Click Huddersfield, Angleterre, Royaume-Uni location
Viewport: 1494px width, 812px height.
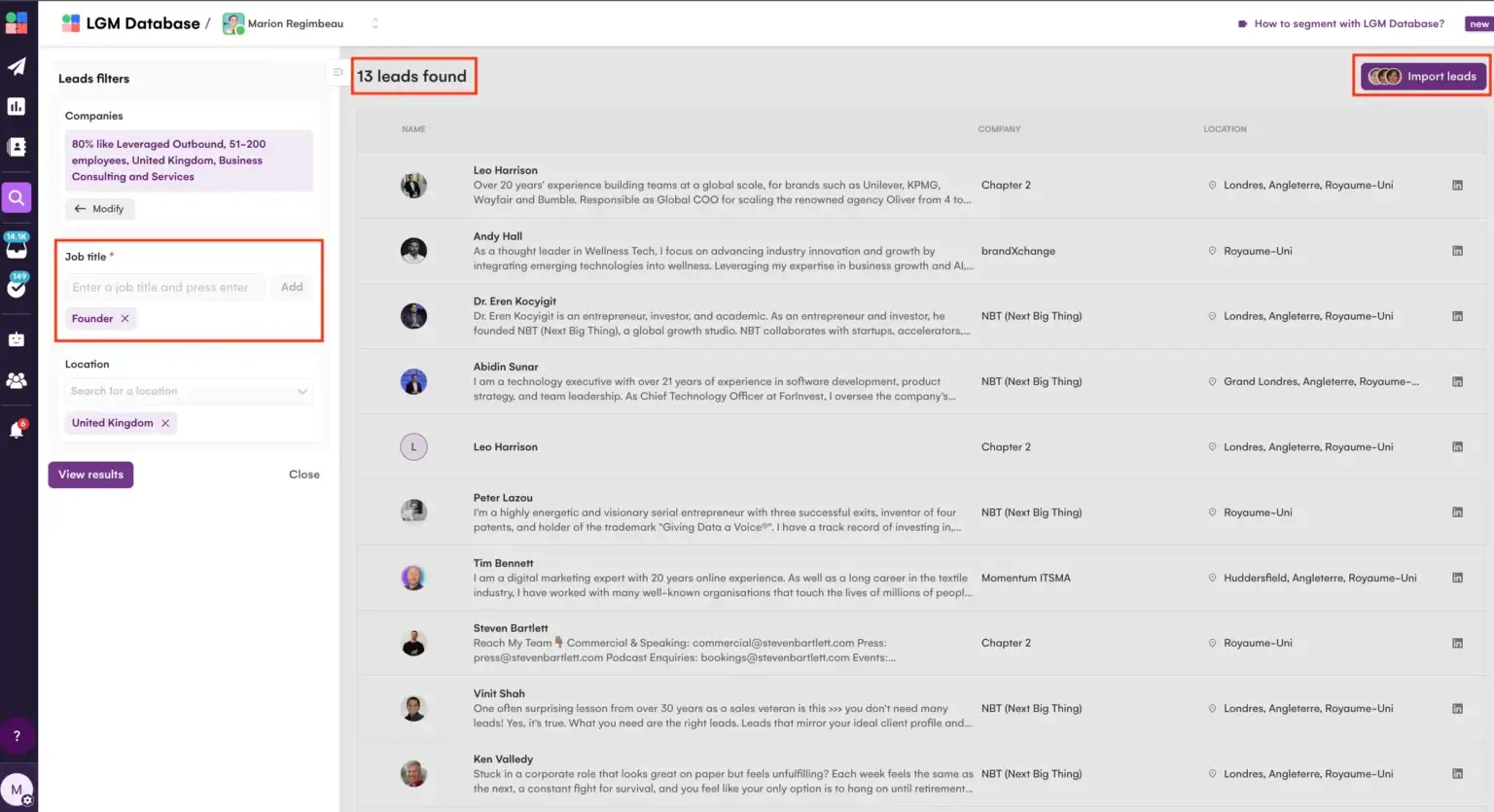(x=1320, y=578)
